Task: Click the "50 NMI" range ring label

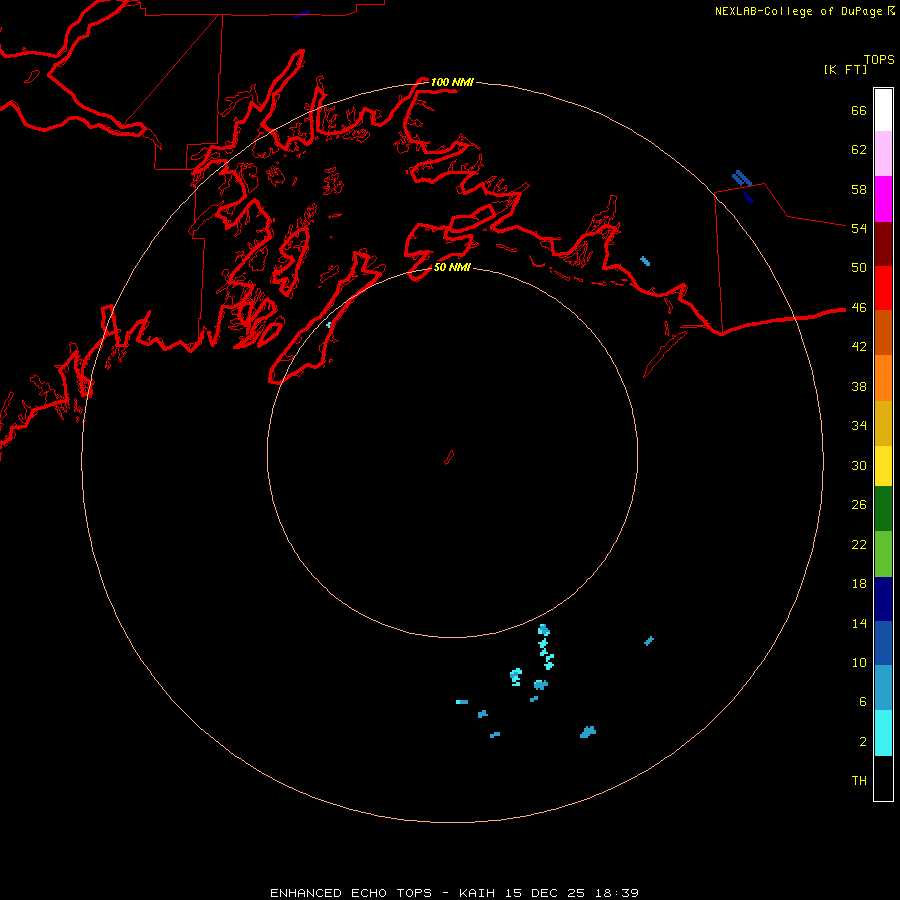Action: coord(452,267)
